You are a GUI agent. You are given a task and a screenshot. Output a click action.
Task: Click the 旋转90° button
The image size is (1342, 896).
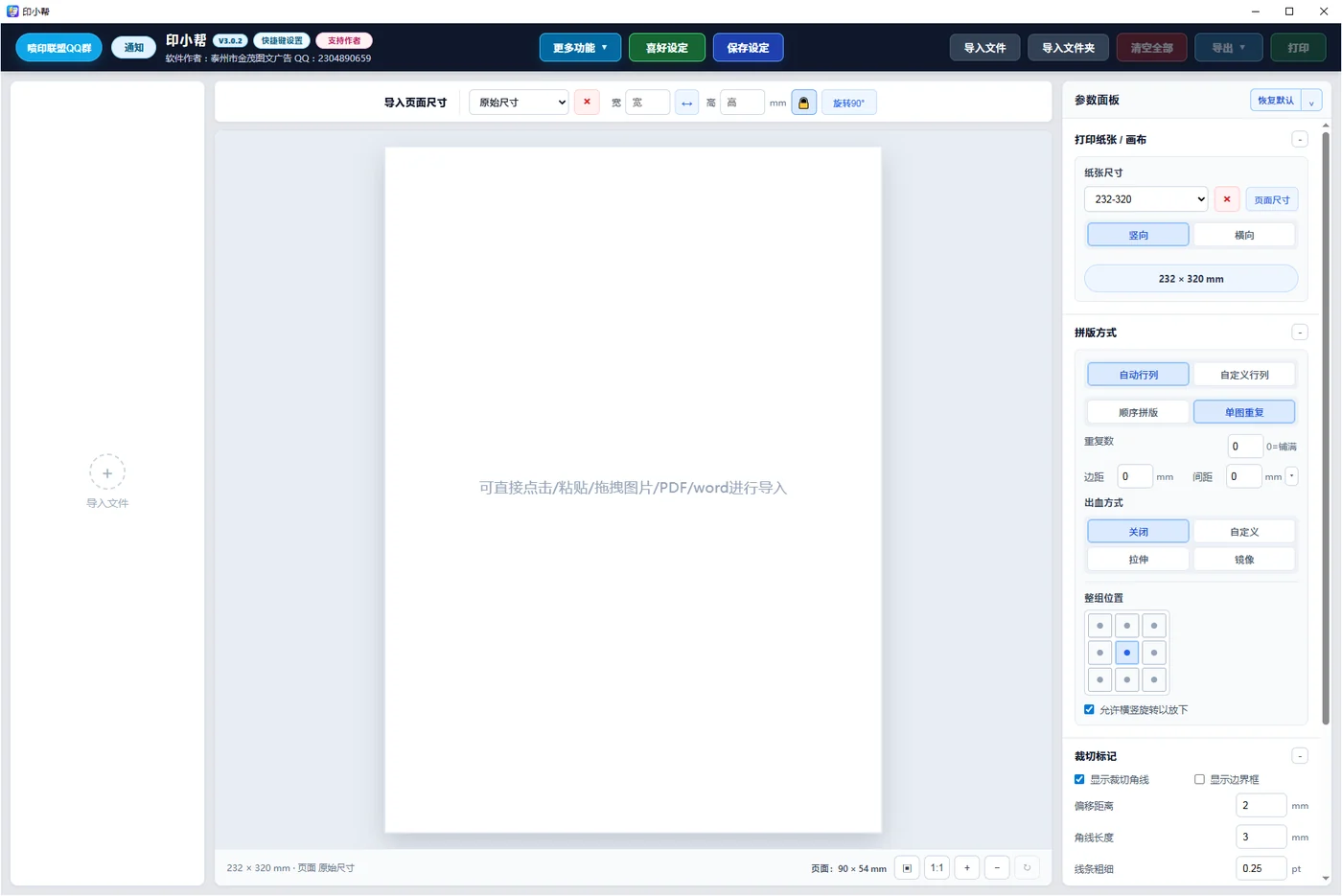point(848,103)
